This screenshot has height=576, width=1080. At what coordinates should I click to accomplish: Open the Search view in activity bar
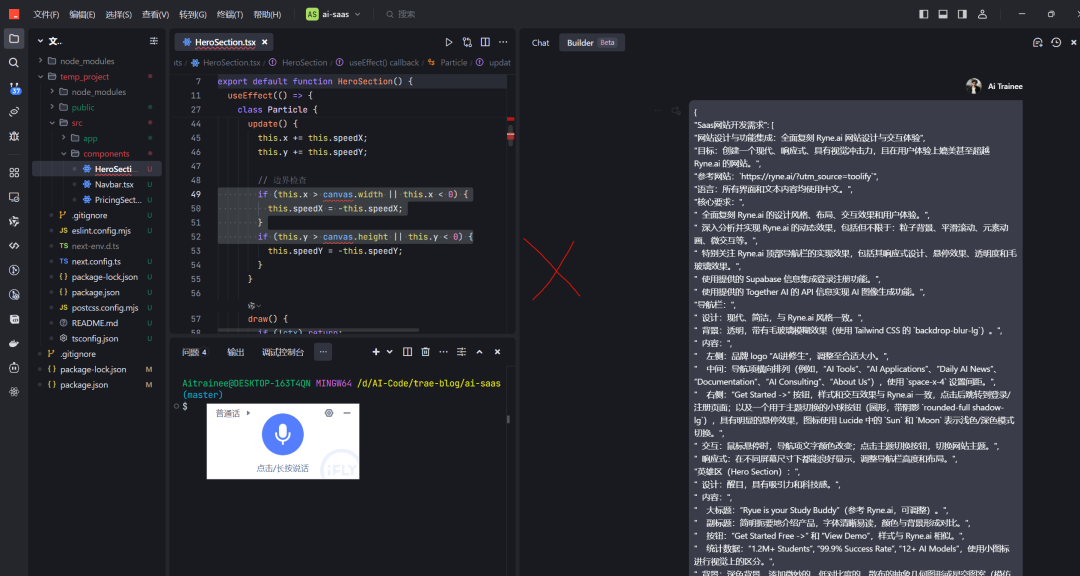(x=14, y=62)
